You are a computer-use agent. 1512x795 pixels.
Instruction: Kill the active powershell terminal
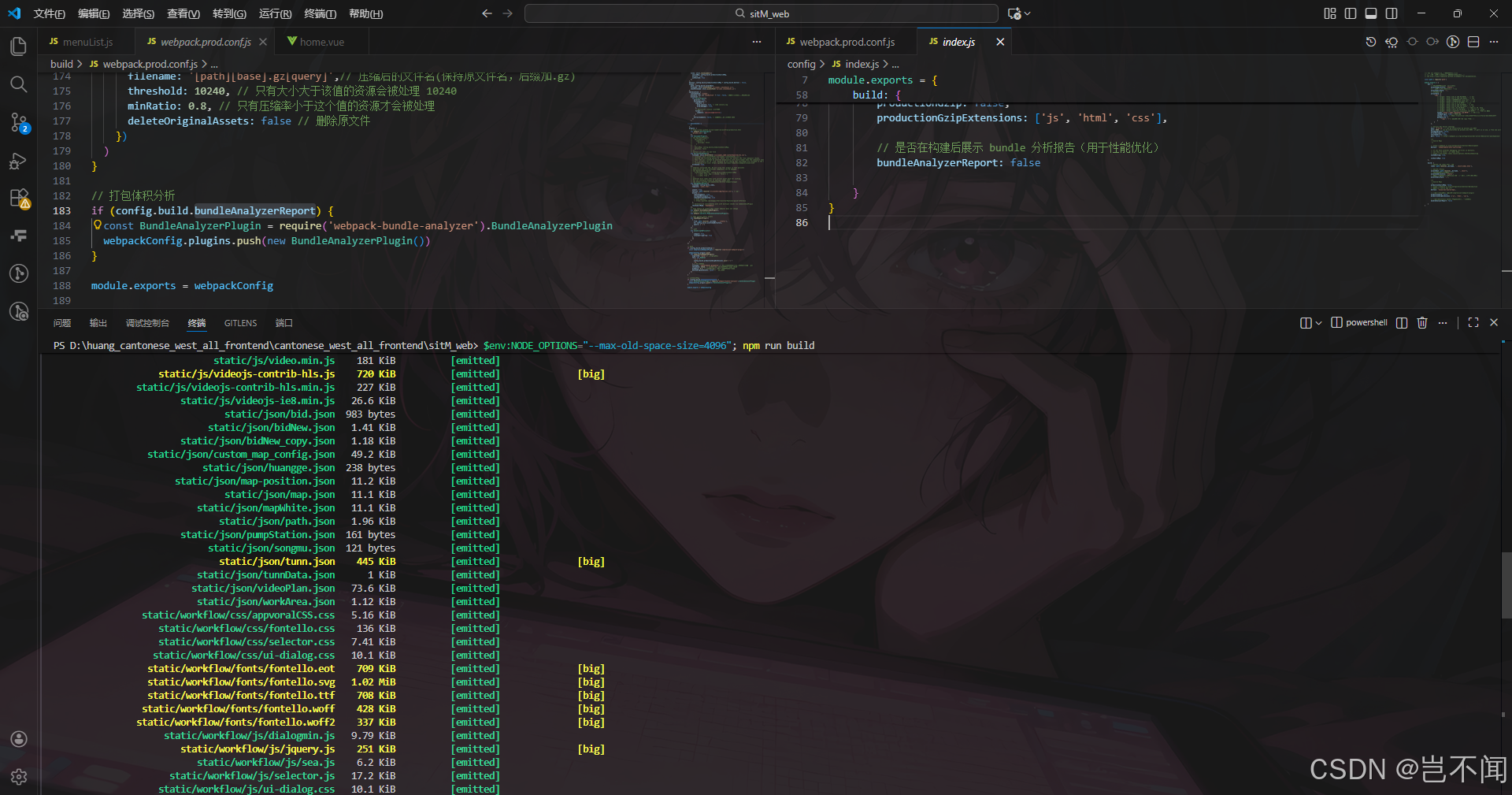click(x=1421, y=322)
